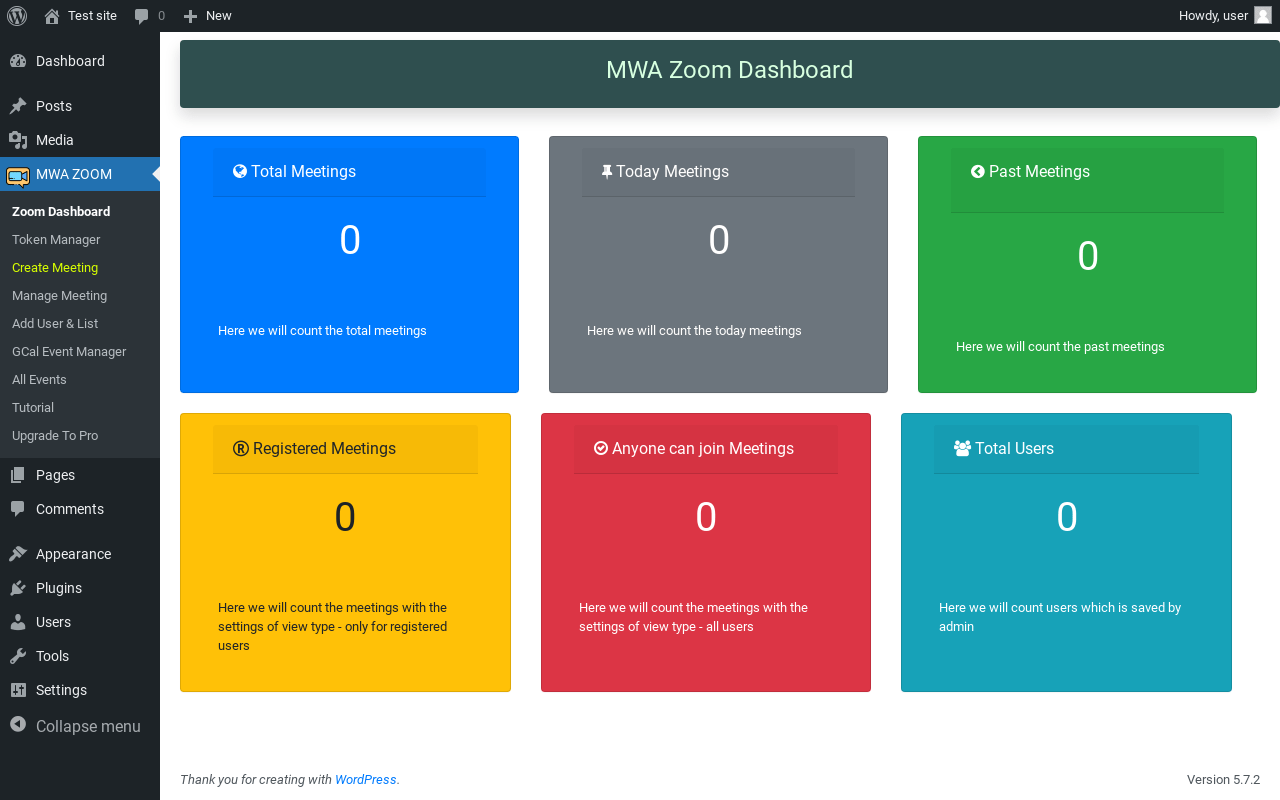This screenshot has height=800, width=1280.
Task: Open the Tools menu
Action: (80, 656)
